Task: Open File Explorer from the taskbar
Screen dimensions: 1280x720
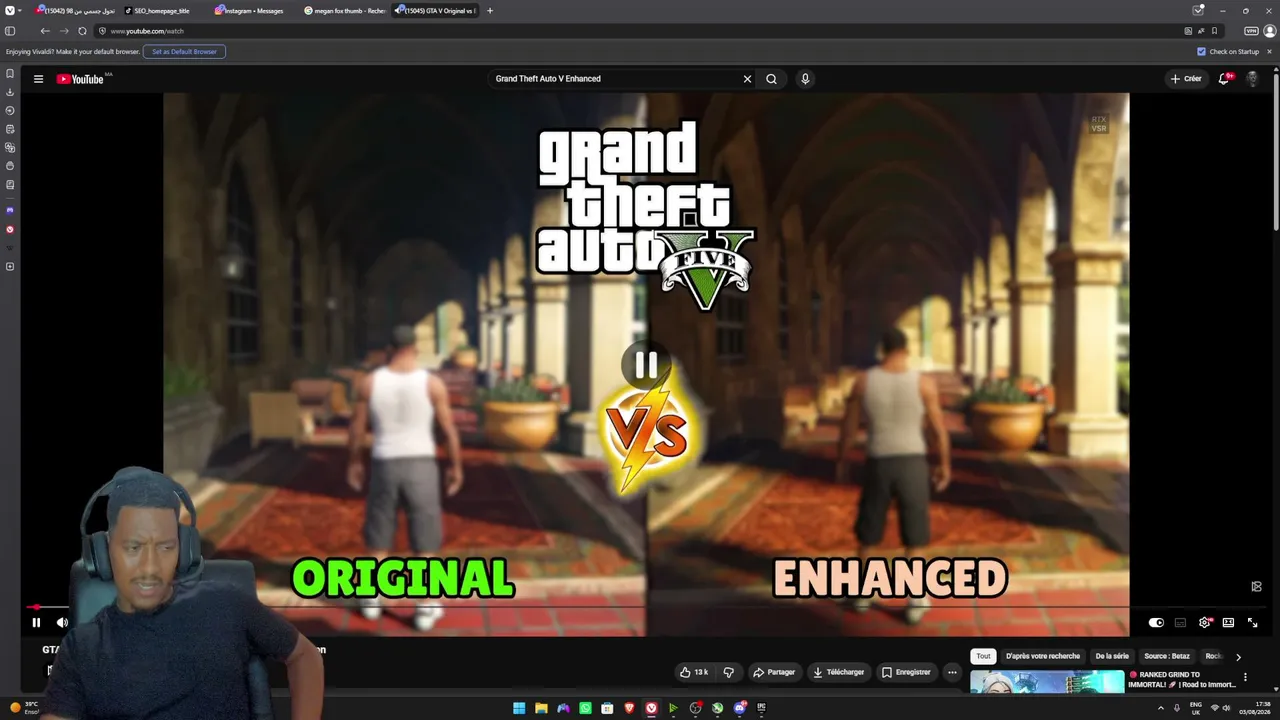Action: (541, 708)
